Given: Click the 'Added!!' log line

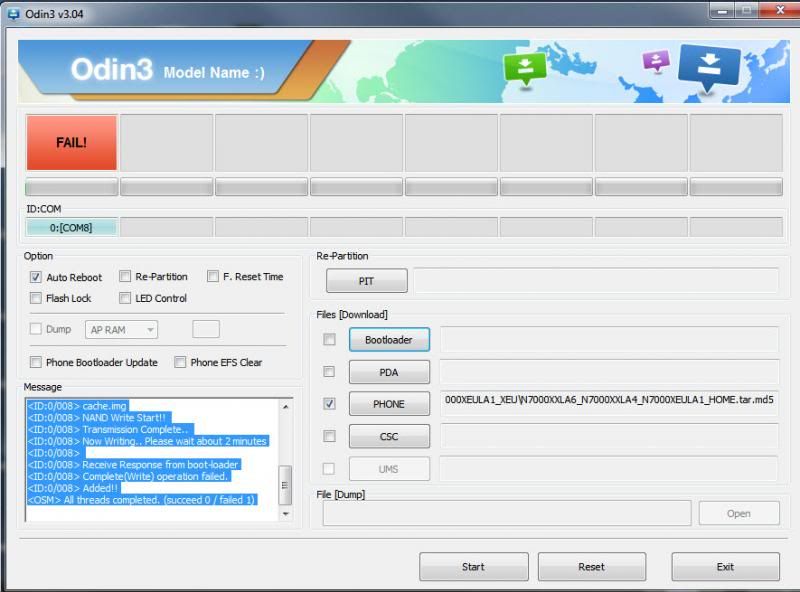Looking at the screenshot, I should click(73, 488).
